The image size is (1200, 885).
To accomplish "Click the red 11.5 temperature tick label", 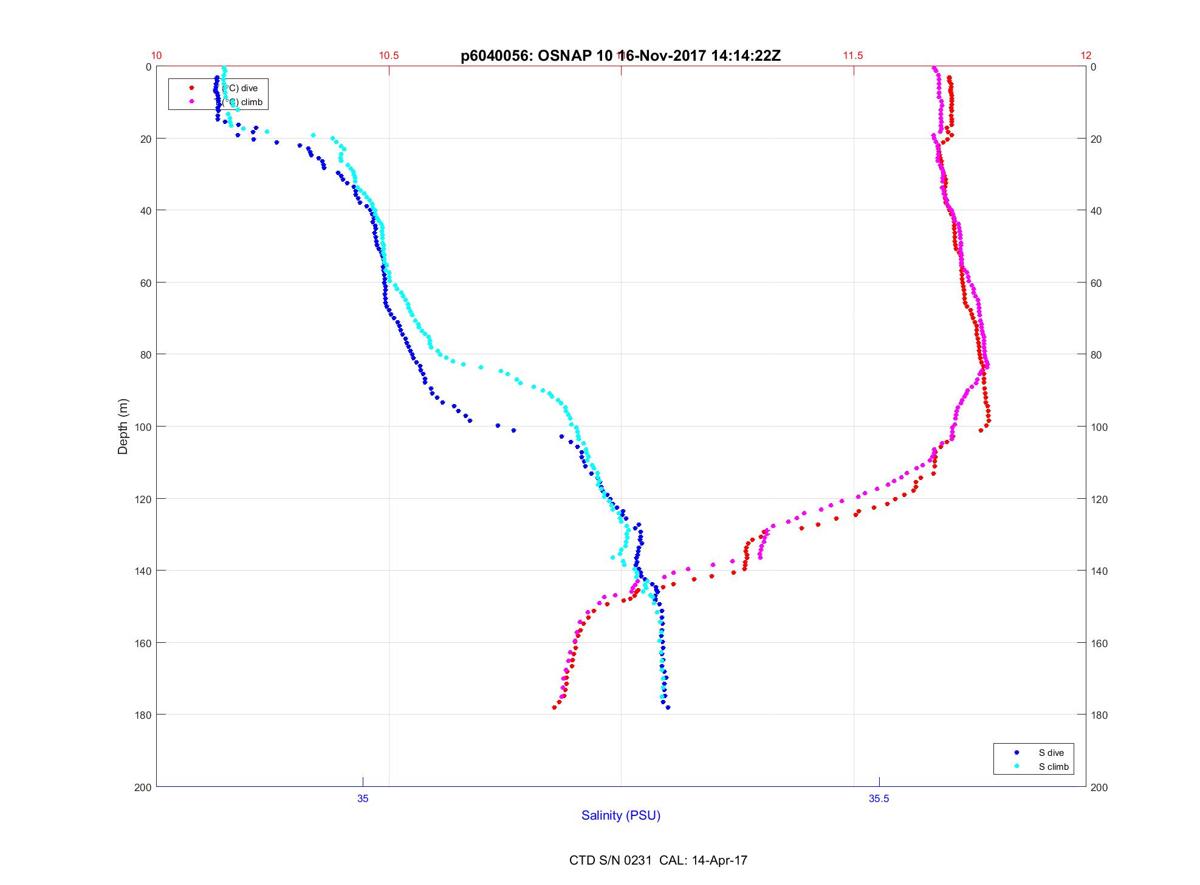I will click(x=853, y=56).
